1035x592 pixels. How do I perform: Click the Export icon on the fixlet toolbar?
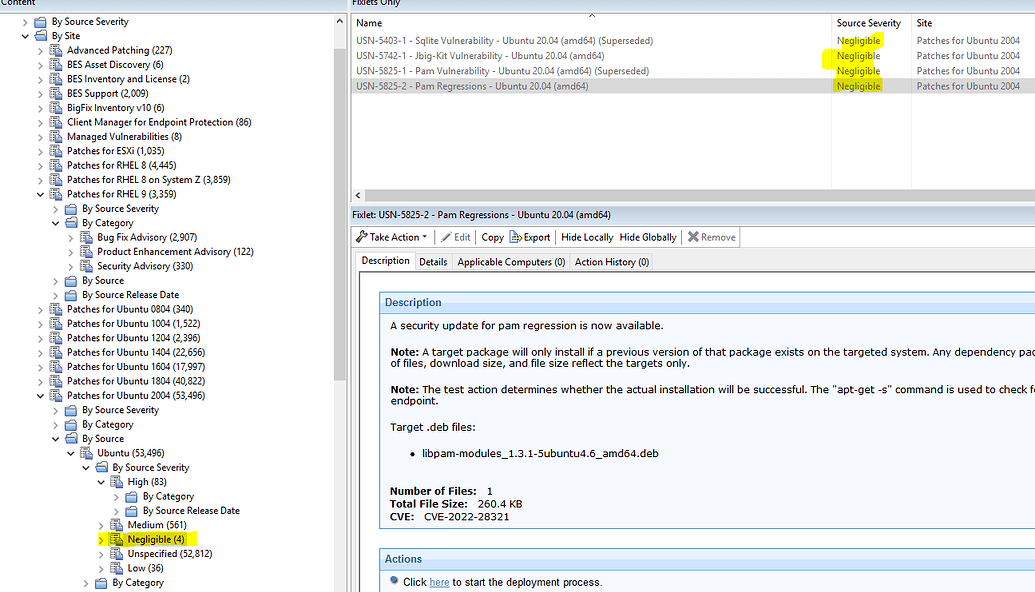coord(516,236)
